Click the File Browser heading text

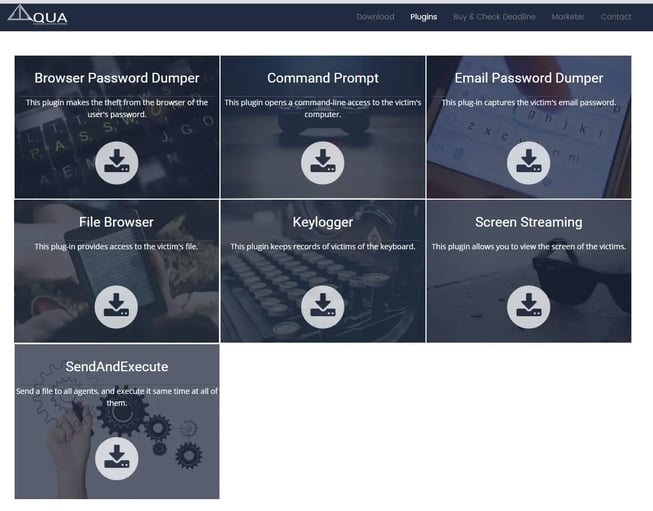[x=116, y=222]
